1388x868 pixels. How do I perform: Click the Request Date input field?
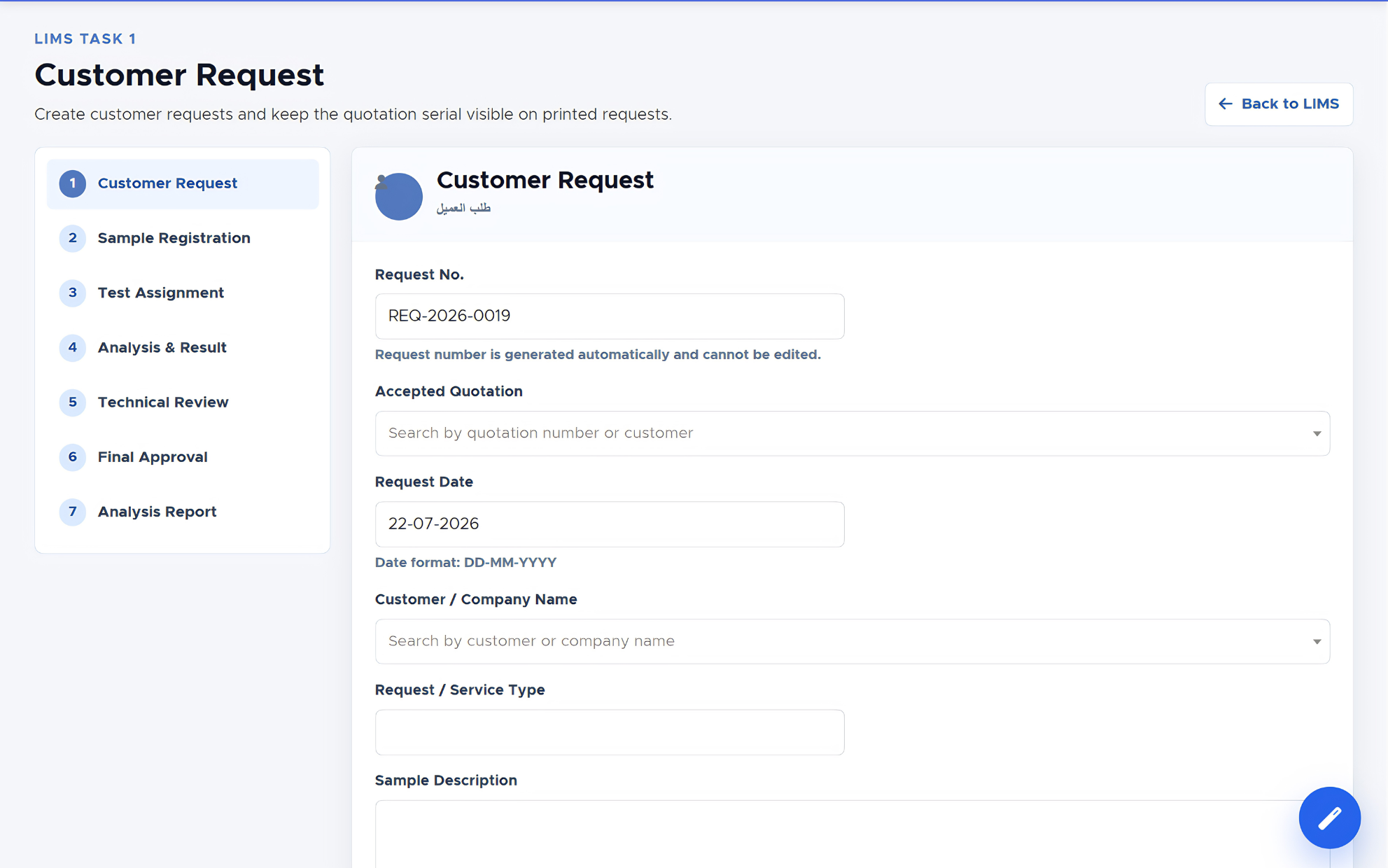(x=610, y=524)
